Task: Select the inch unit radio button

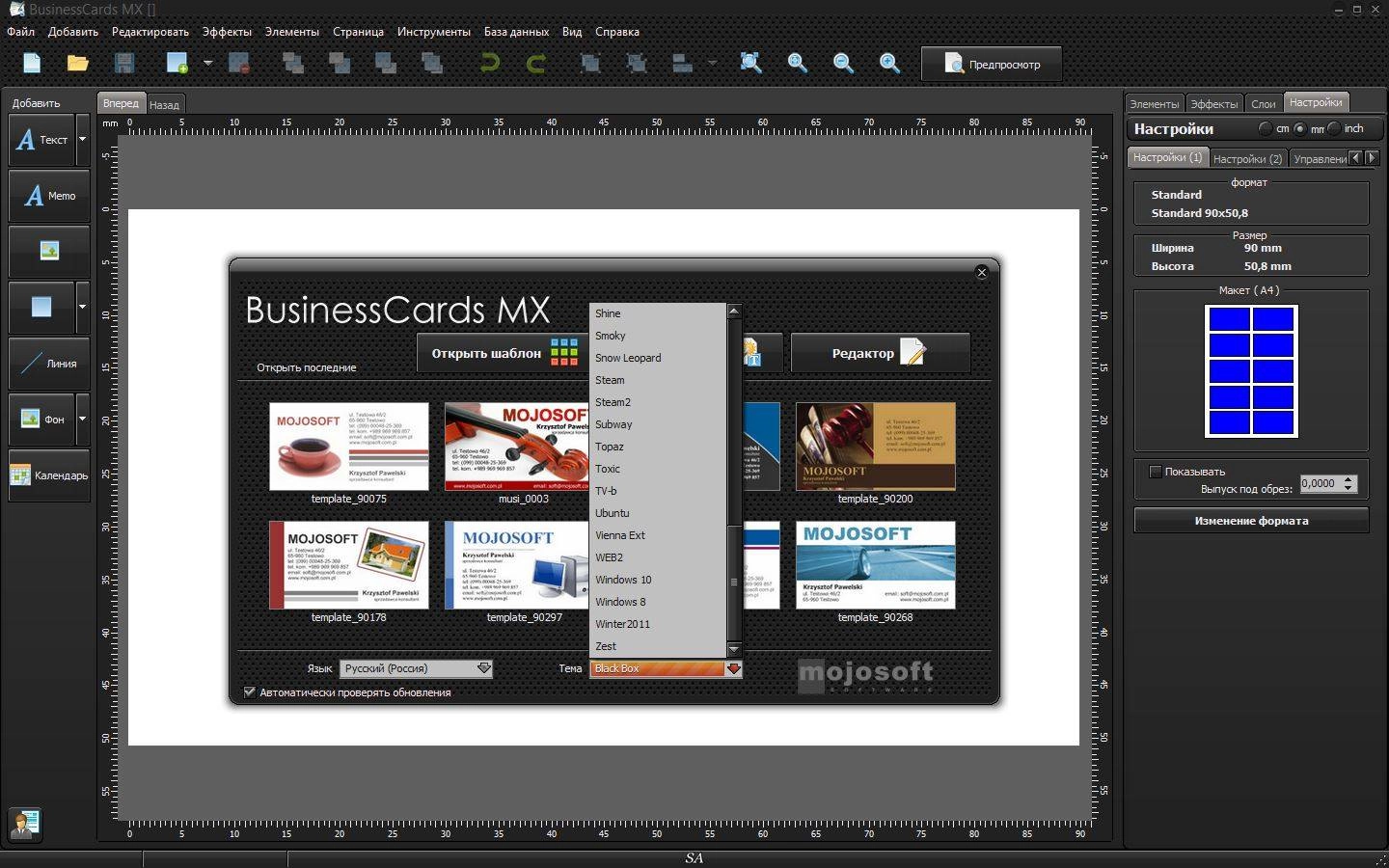Action: [x=1334, y=128]
